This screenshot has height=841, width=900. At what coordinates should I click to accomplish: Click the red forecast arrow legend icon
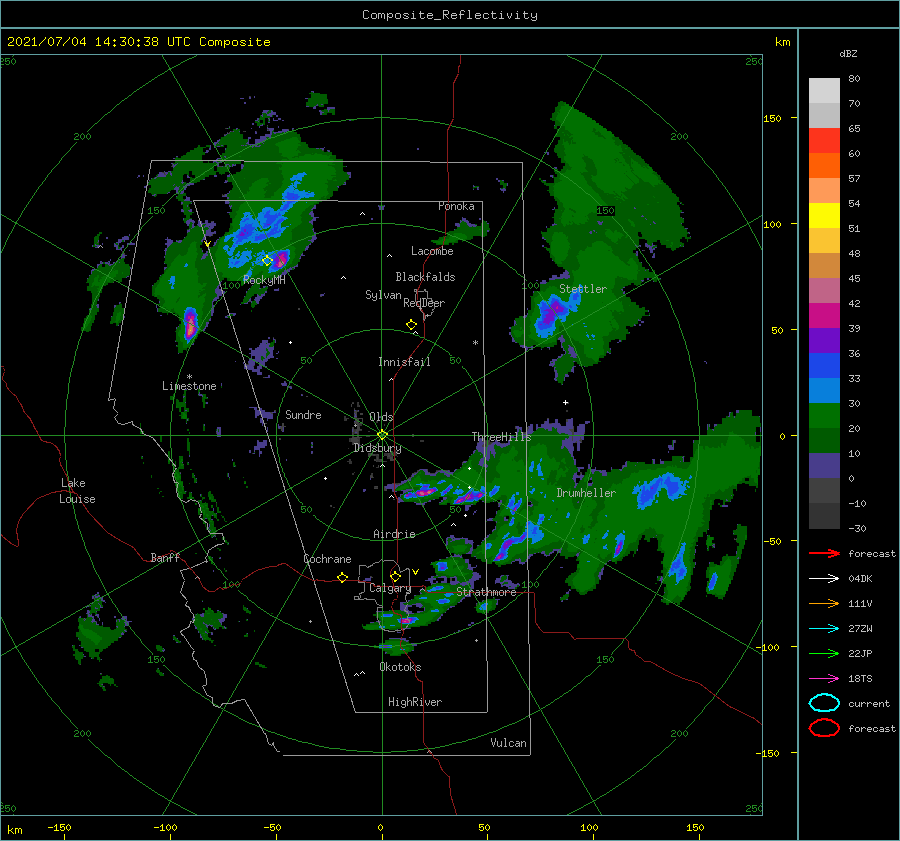click(824, 553)
